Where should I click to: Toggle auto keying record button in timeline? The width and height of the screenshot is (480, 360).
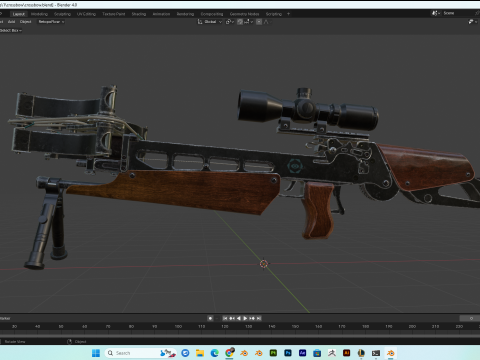[x=210, y=318]
